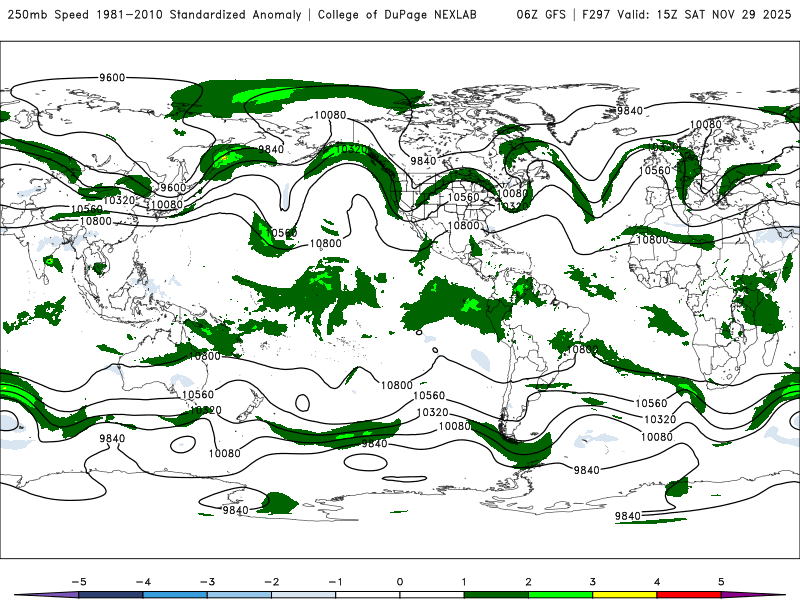This screenshot has height=600, width=800.
Task: Click the '10320' contour label over Alaska
Action: coord(352,149)
